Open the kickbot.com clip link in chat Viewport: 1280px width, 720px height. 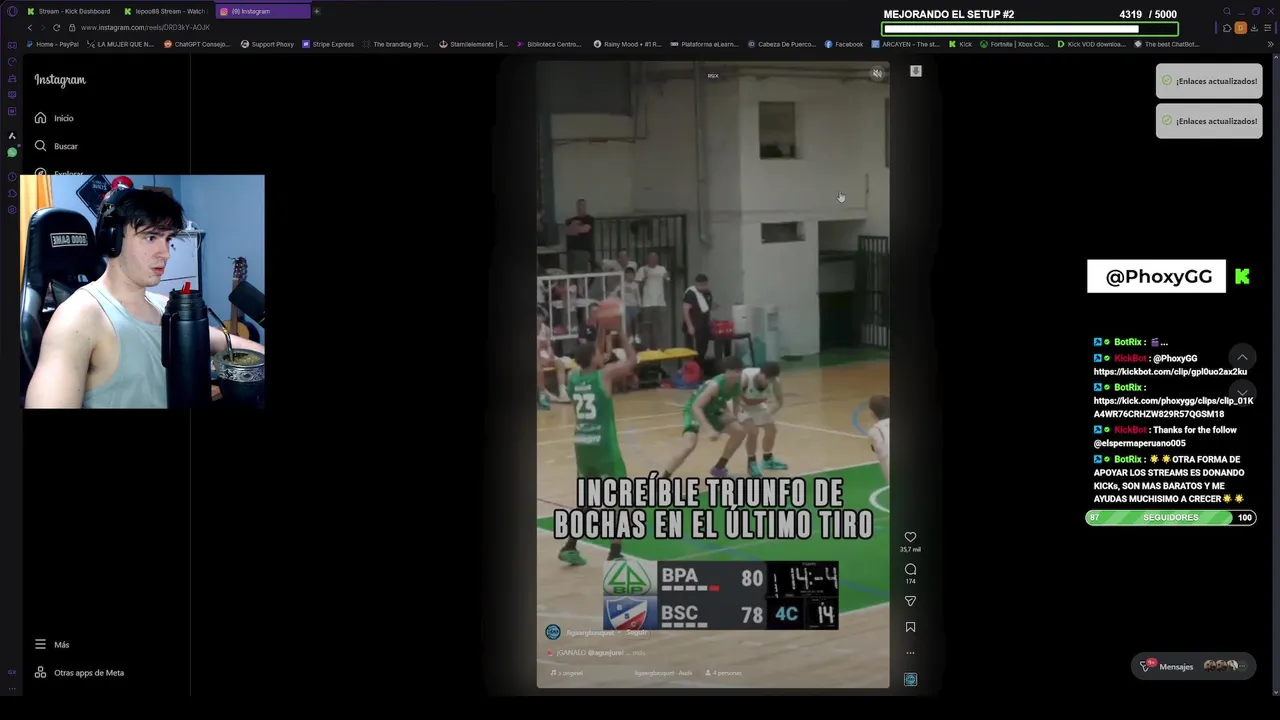[1170, 371]
